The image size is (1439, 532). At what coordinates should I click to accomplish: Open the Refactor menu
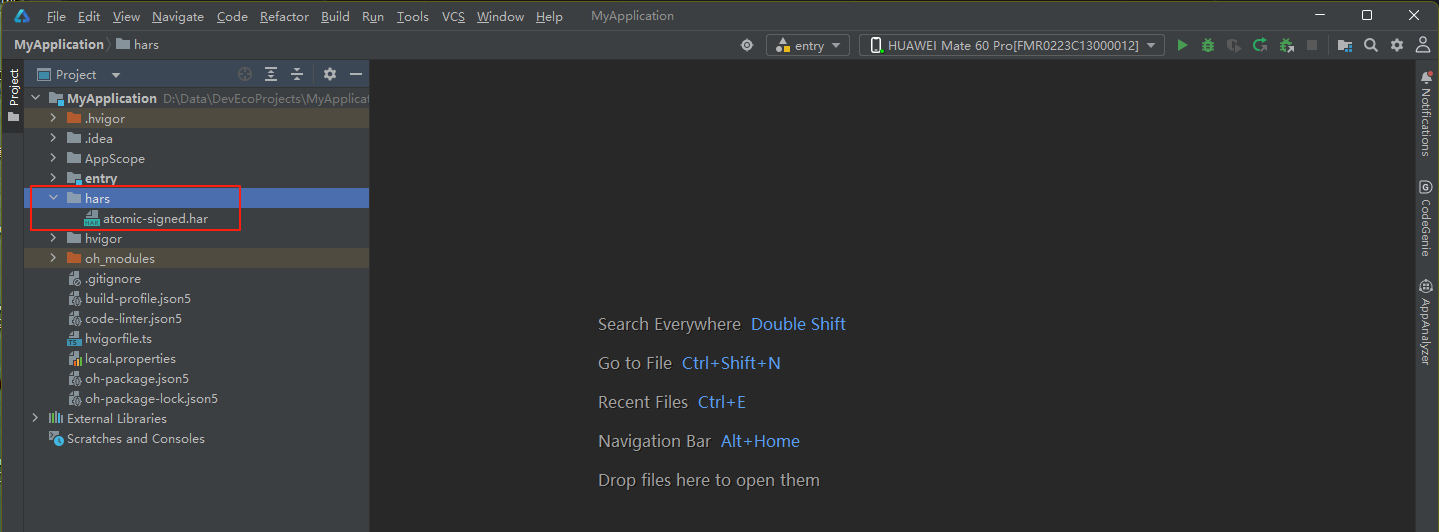[x=284, y=16]
